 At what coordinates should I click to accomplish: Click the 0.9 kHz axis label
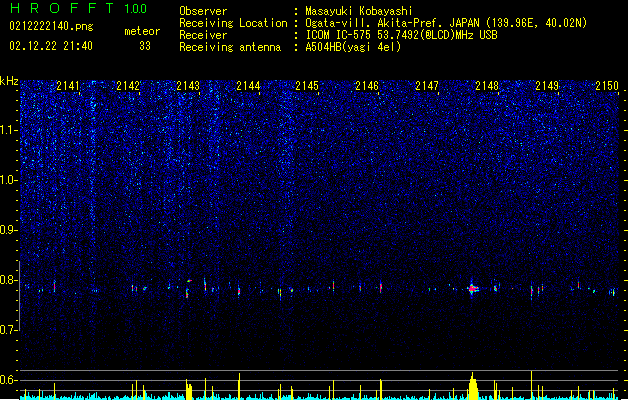(8, 230)
